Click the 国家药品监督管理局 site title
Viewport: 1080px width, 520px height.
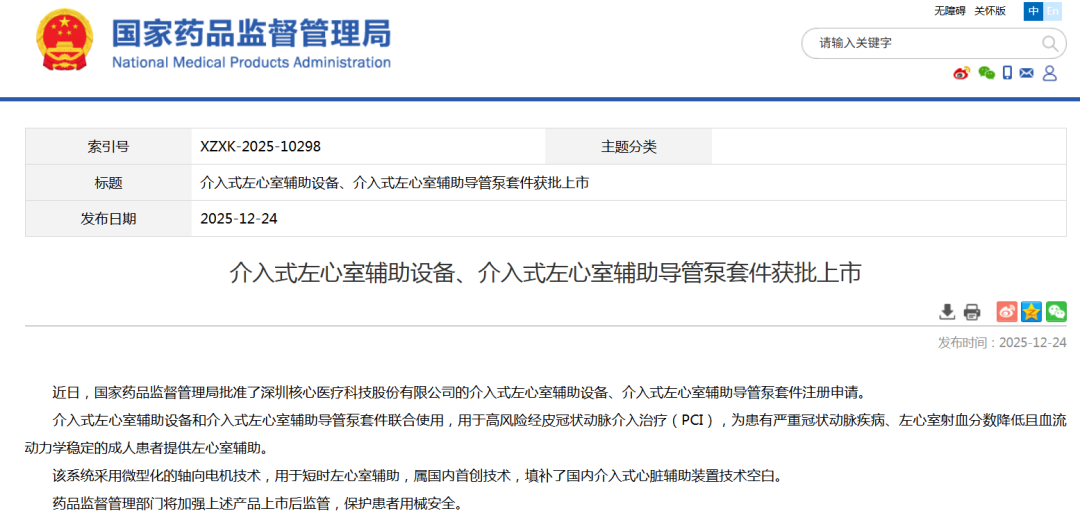[x=251, y=32]
